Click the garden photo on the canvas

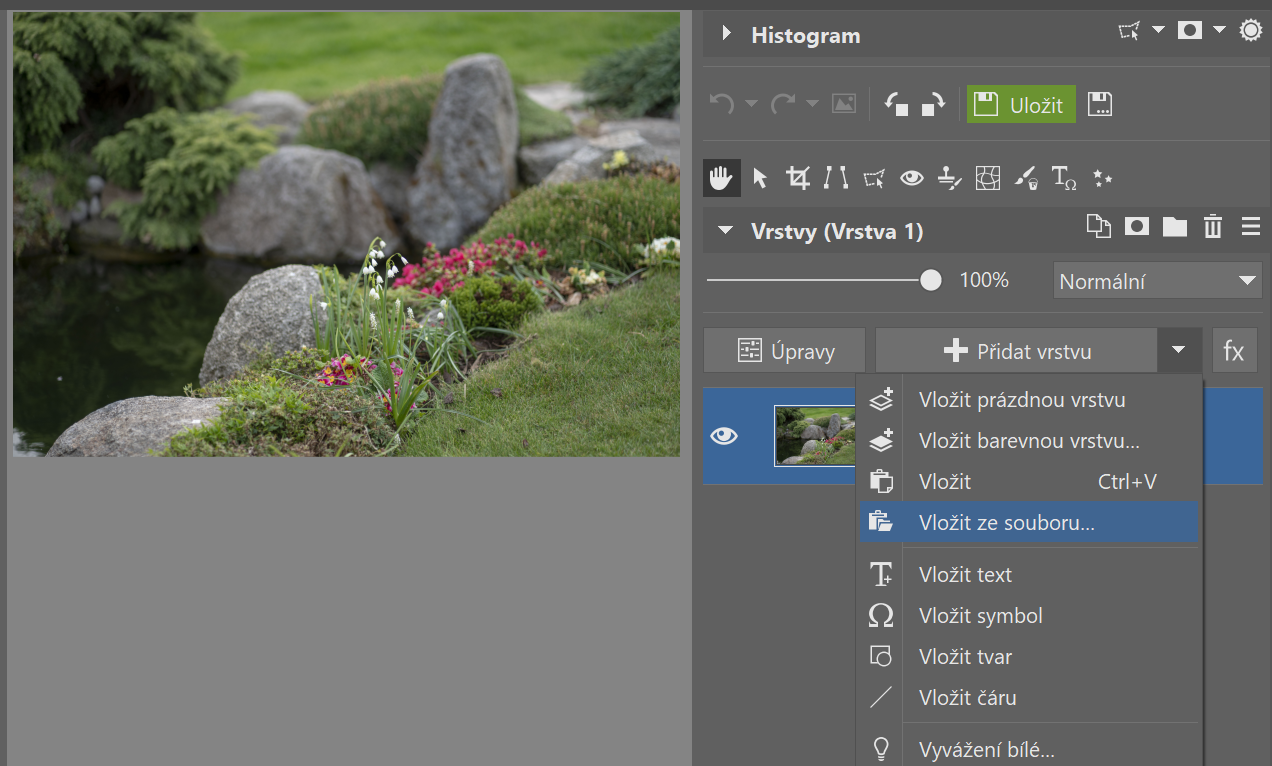coord(346,234)
